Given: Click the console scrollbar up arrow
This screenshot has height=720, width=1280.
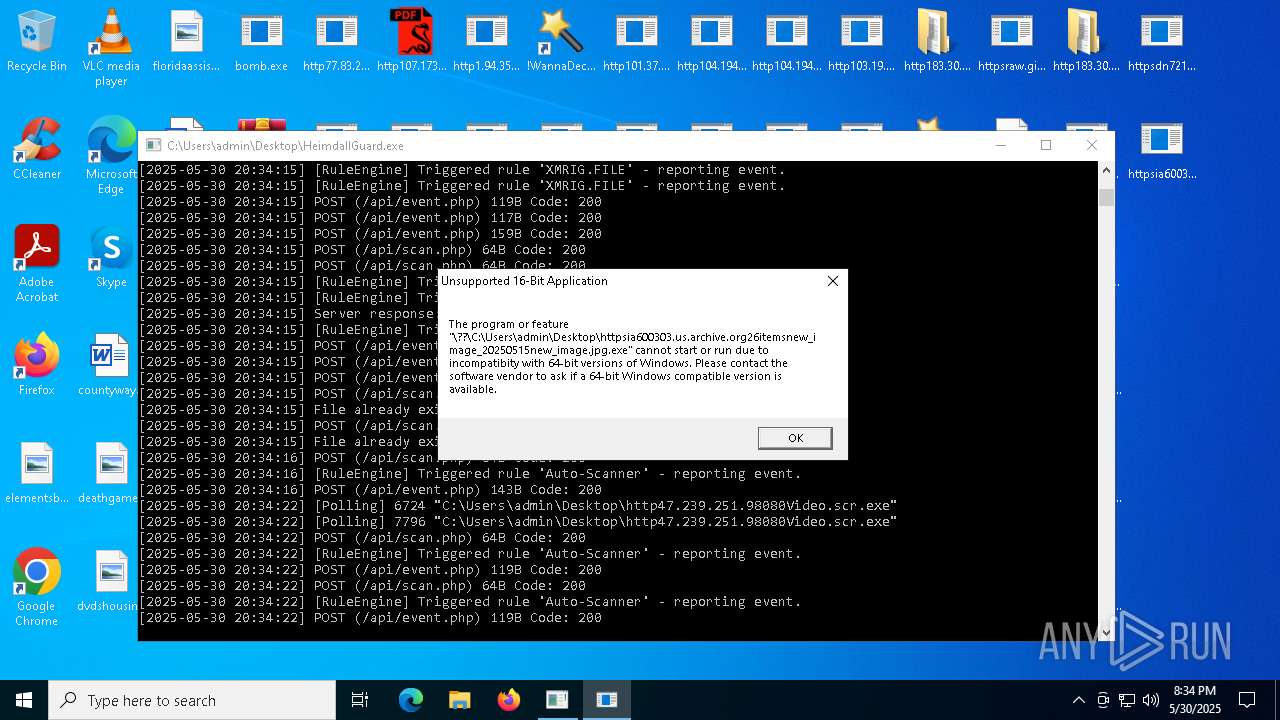Looking at the screenshot, I should coord(1106,170).
